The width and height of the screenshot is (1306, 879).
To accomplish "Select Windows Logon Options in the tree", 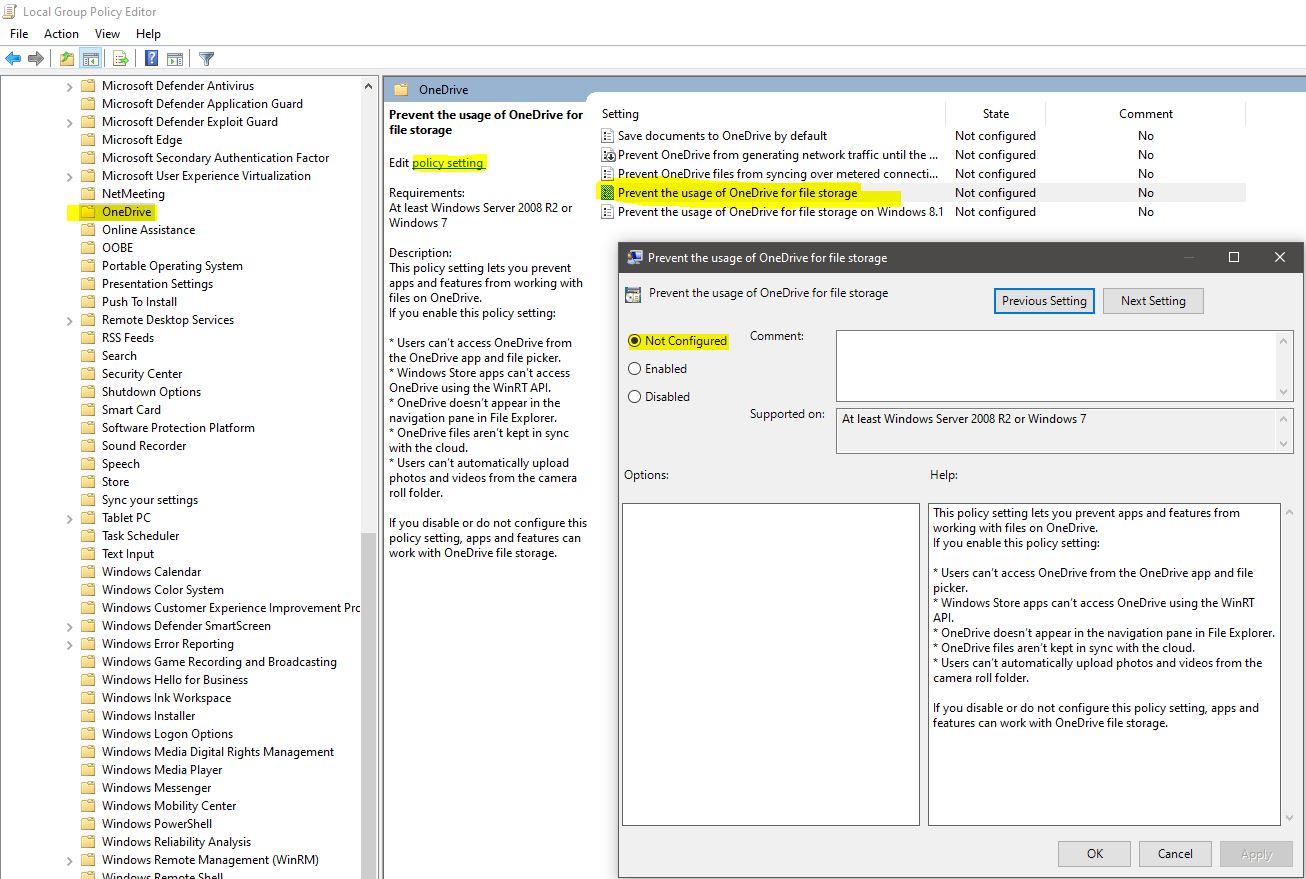I will 167,734.
